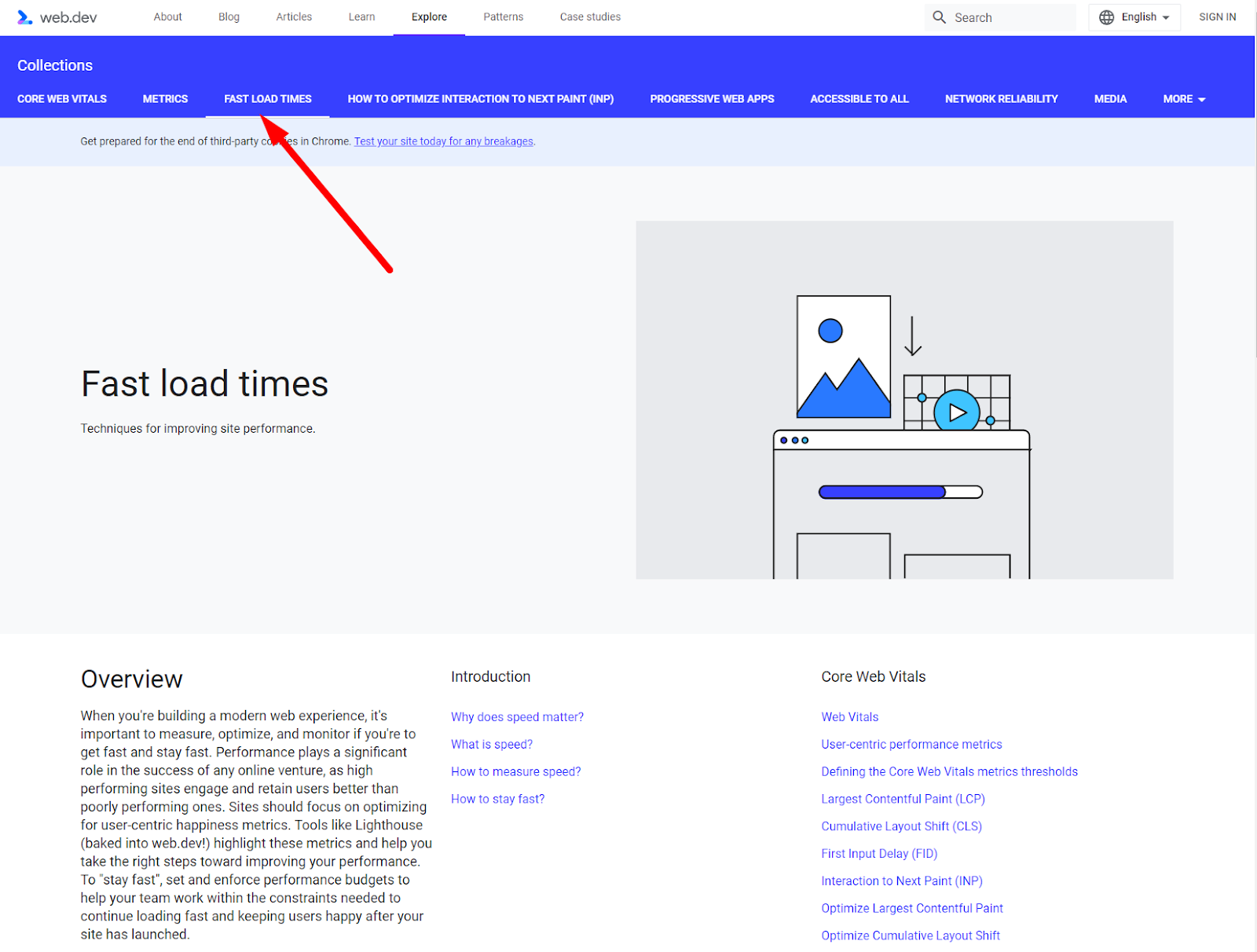The width and height of the screenshot is (1257, 952).
Task: Expand the MORE collections menu
Action: (x=1184, y=99)
